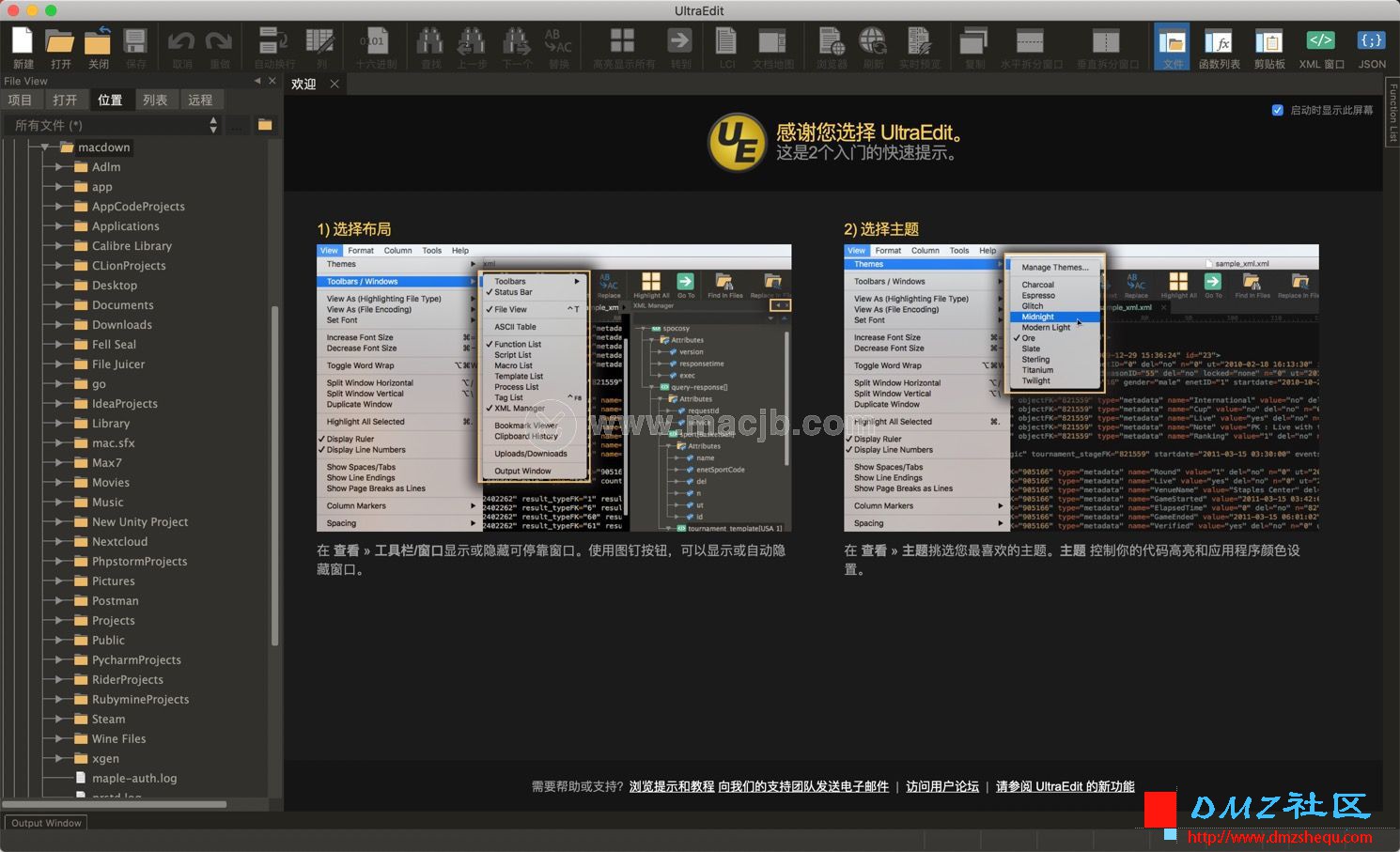Click 向我们的支持团队发送电子邮件 link
The width and height of the screenshot is (1400, 852).
(x=803, y=787)
